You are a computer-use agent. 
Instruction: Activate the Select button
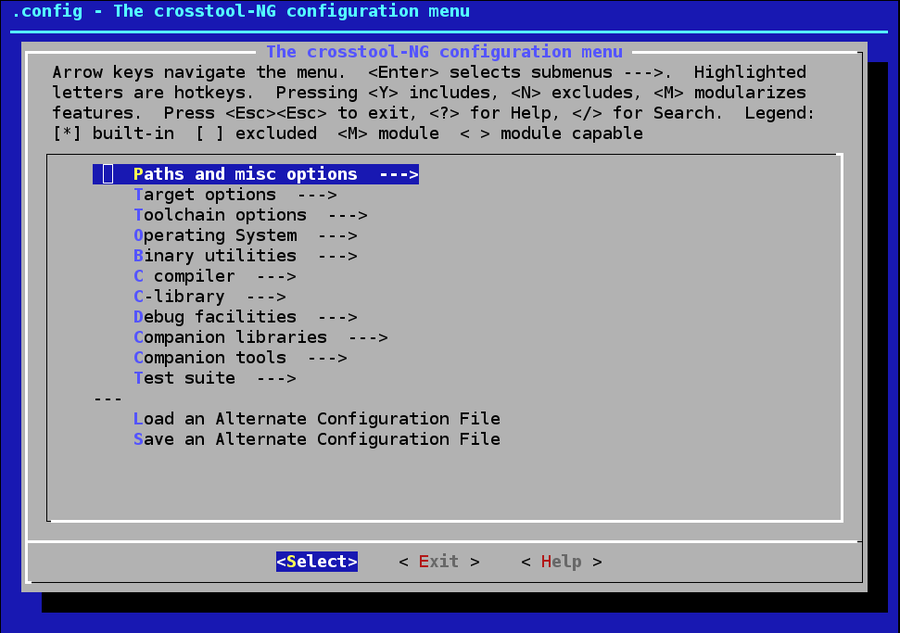317,561
